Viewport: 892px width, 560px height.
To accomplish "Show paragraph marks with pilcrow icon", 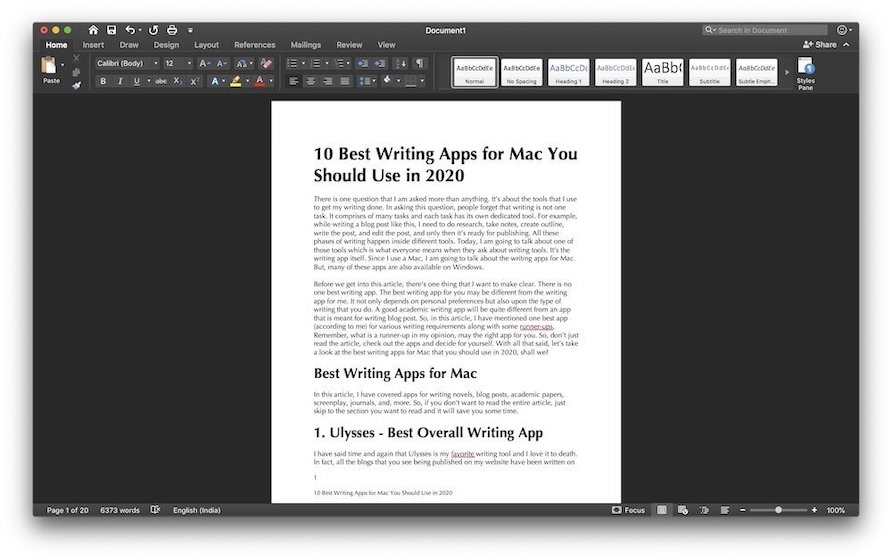I will pos(420,63).
